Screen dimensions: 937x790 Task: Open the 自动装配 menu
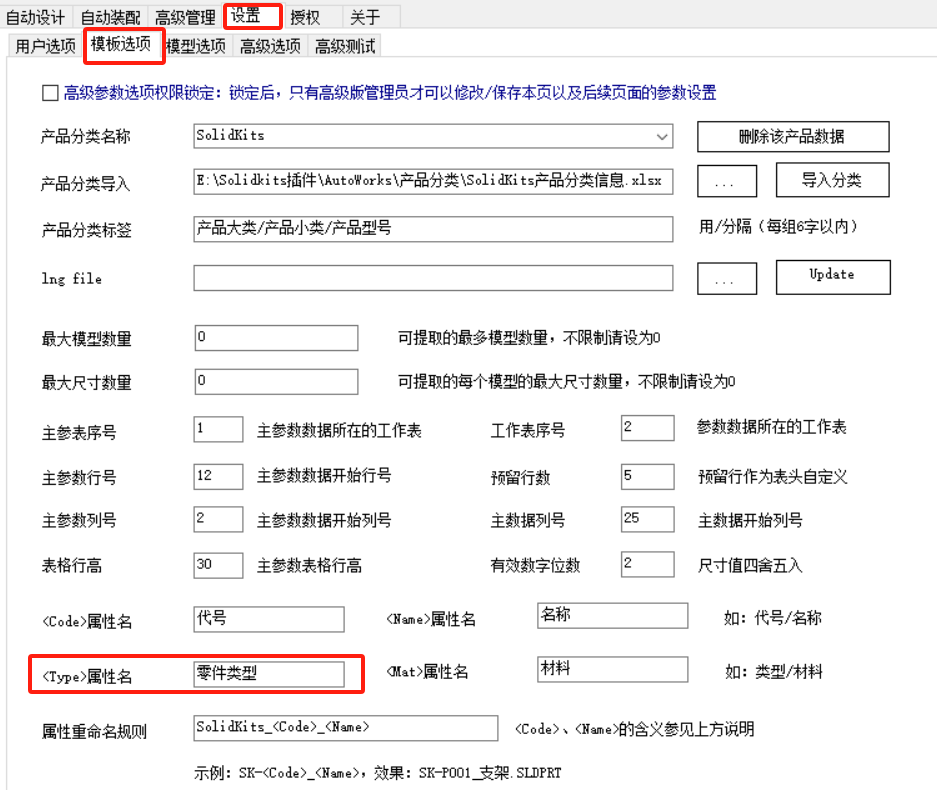click(x=111, y=16)
